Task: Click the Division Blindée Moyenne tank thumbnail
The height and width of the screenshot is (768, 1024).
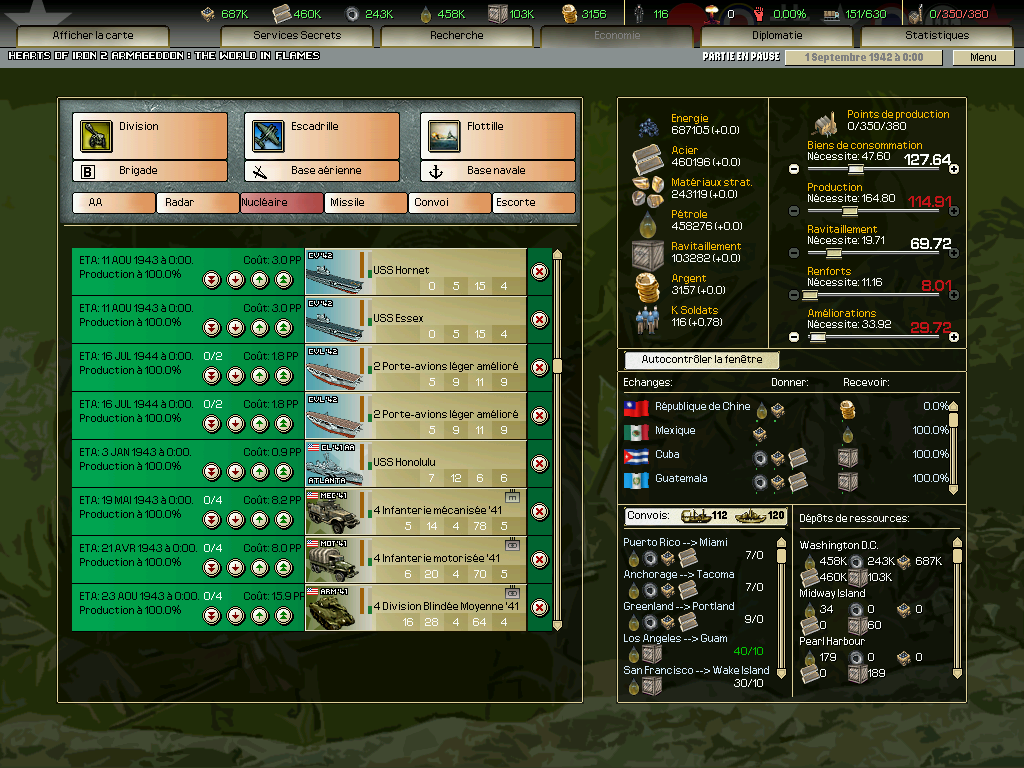Action: [334, 607]
